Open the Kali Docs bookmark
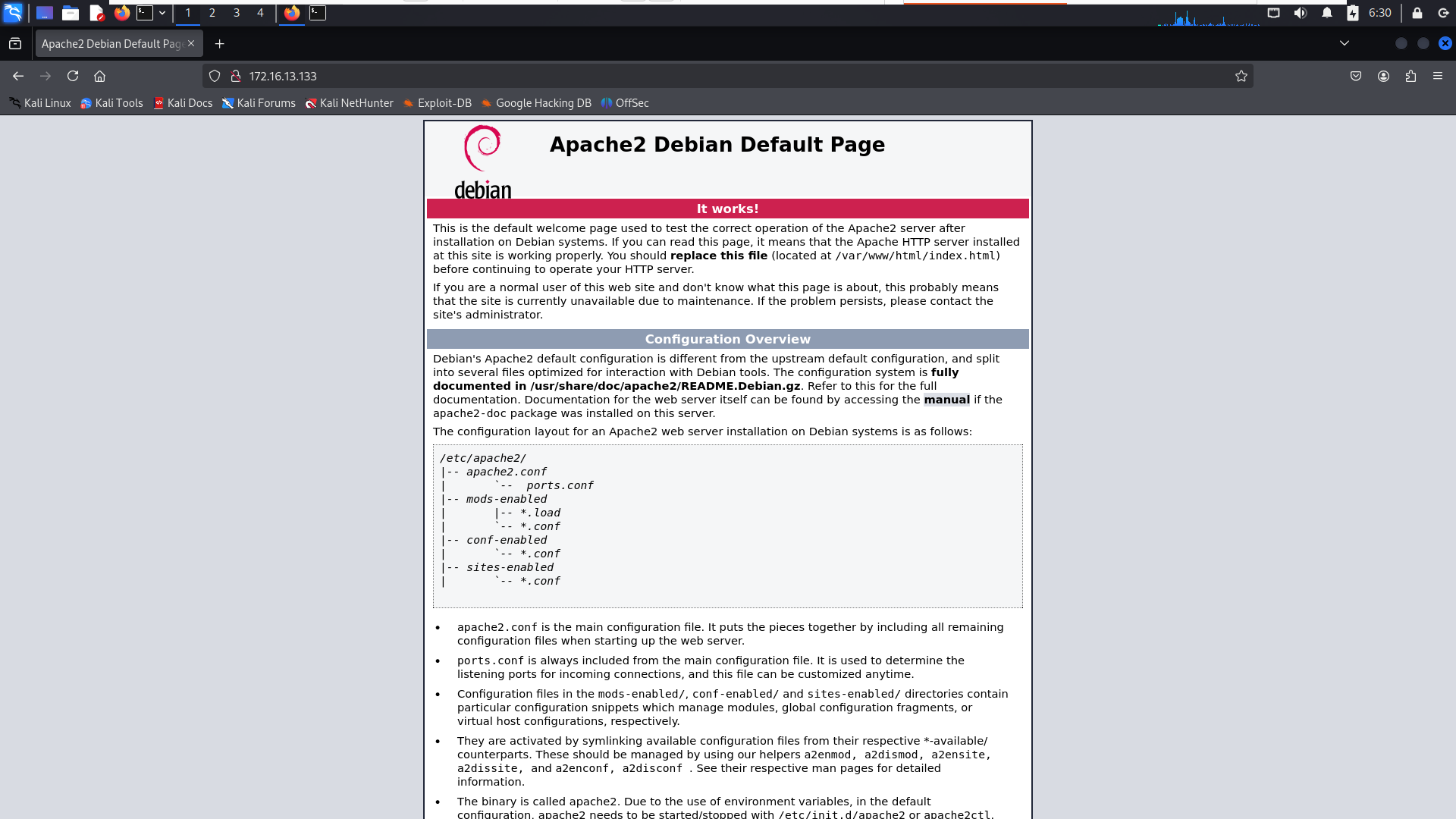Image resolution: width=1456 pixels, height=819 pixels. pyautogui.click(x=183, y=103)
